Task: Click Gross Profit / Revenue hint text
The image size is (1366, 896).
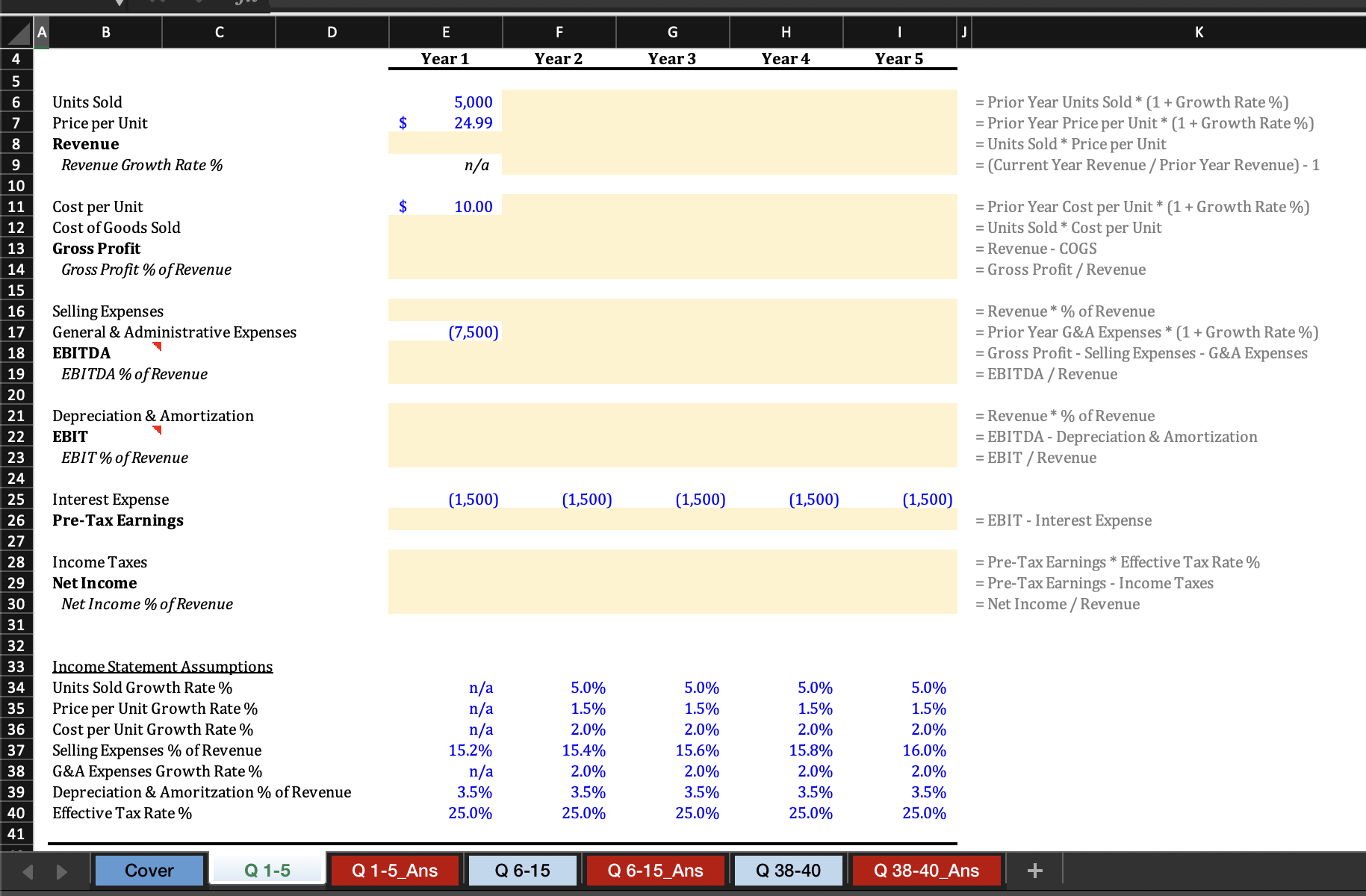Action: (1060, 270)
